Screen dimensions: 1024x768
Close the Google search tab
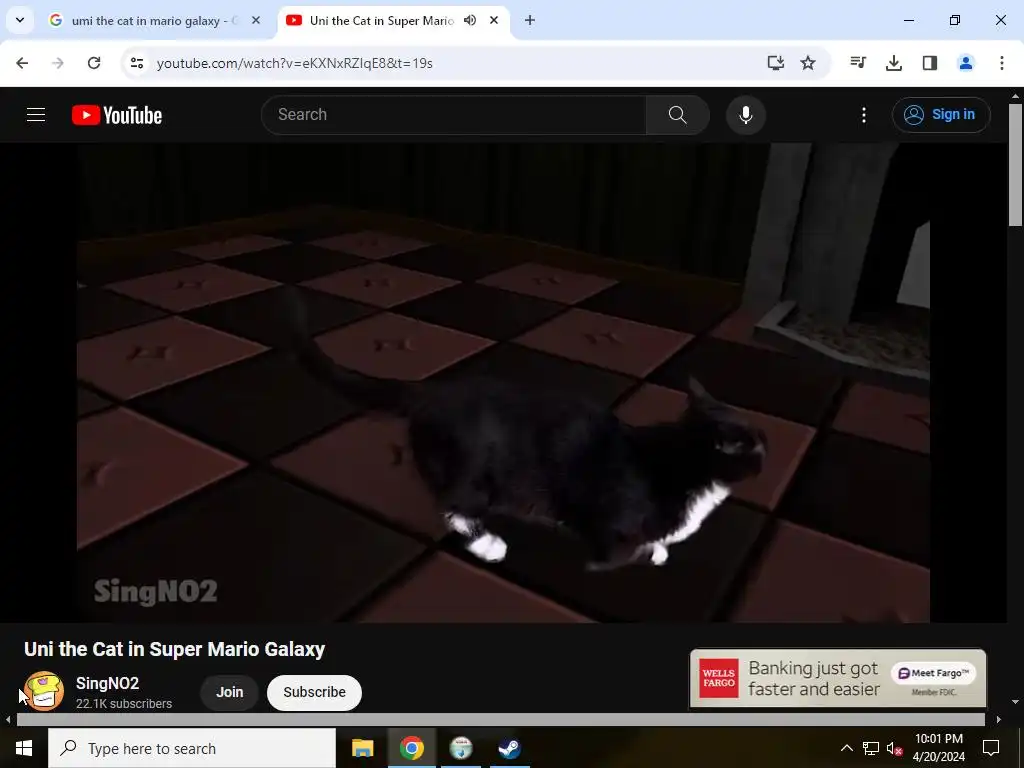256,20
